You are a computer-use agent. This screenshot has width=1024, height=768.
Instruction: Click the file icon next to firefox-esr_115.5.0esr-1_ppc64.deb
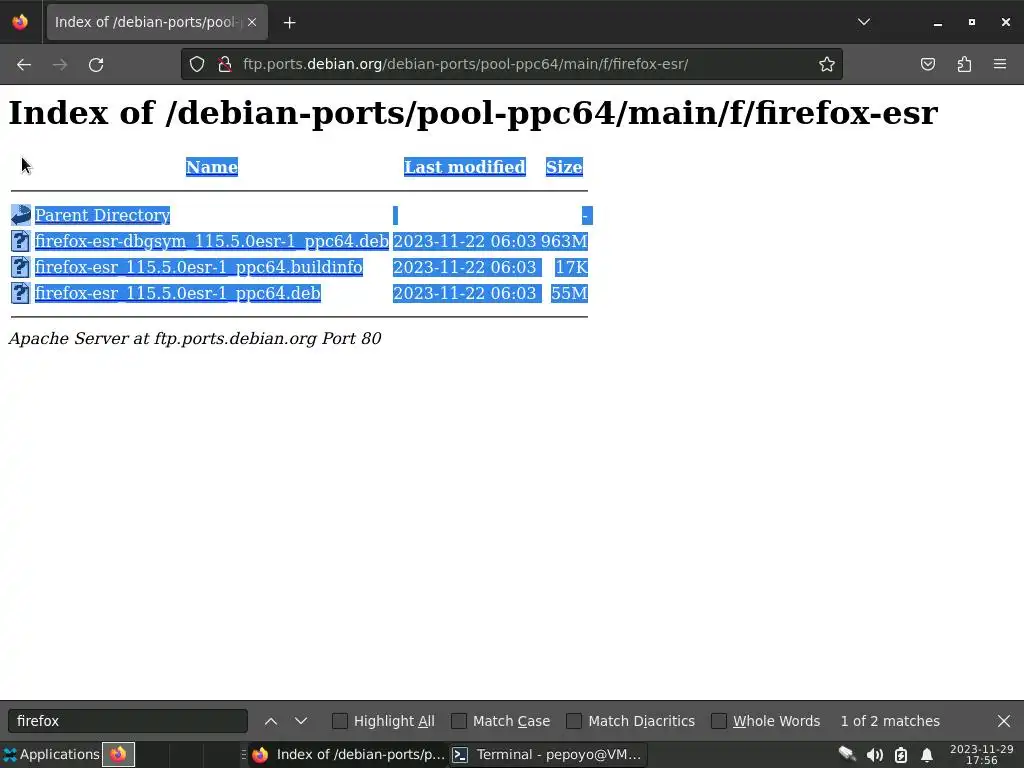[20, 293]
